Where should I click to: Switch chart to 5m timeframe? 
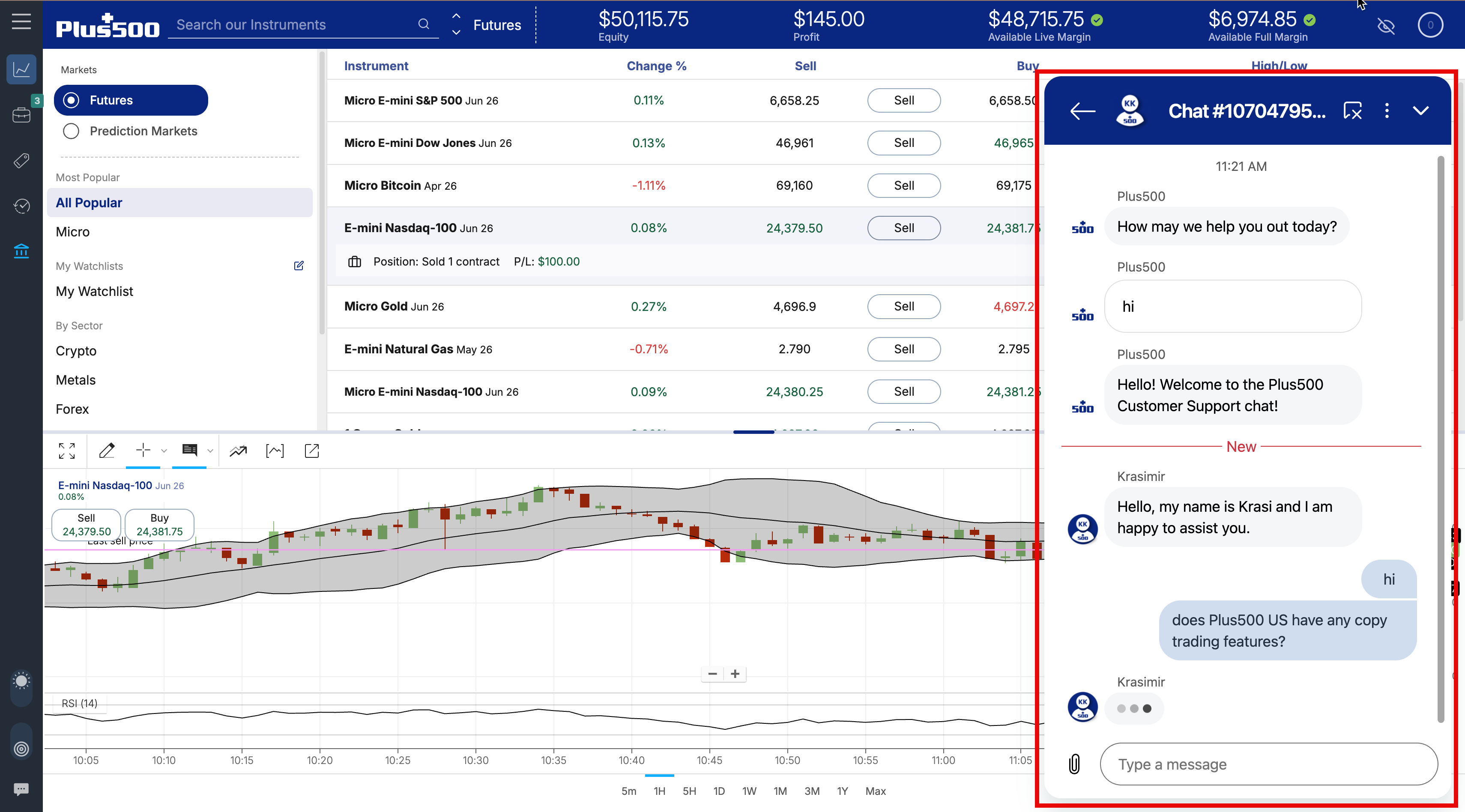click(628, 791)
